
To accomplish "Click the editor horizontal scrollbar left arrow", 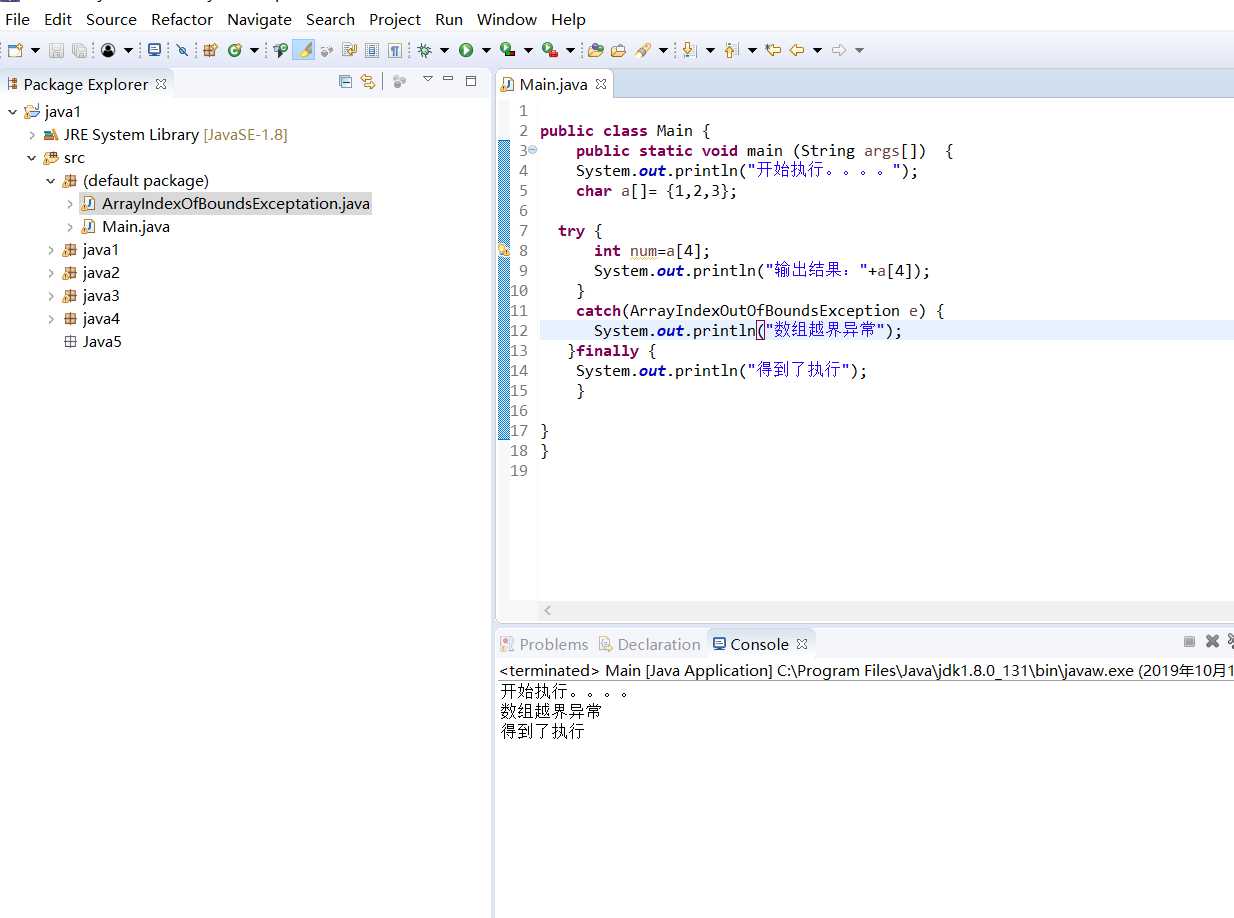I will coord(547,610).
